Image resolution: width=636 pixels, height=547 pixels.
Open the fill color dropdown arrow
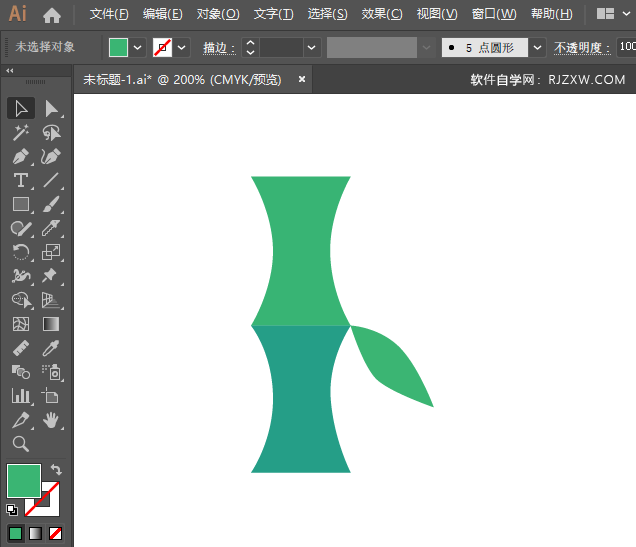tap(137, 47)
